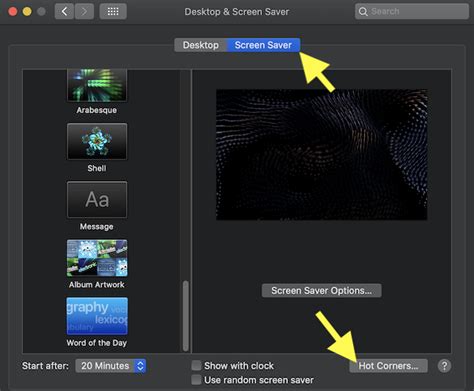This screenshot has height=391, width=474.
Task: Select the Word of the Day screen saver
Action: point(97,316)
